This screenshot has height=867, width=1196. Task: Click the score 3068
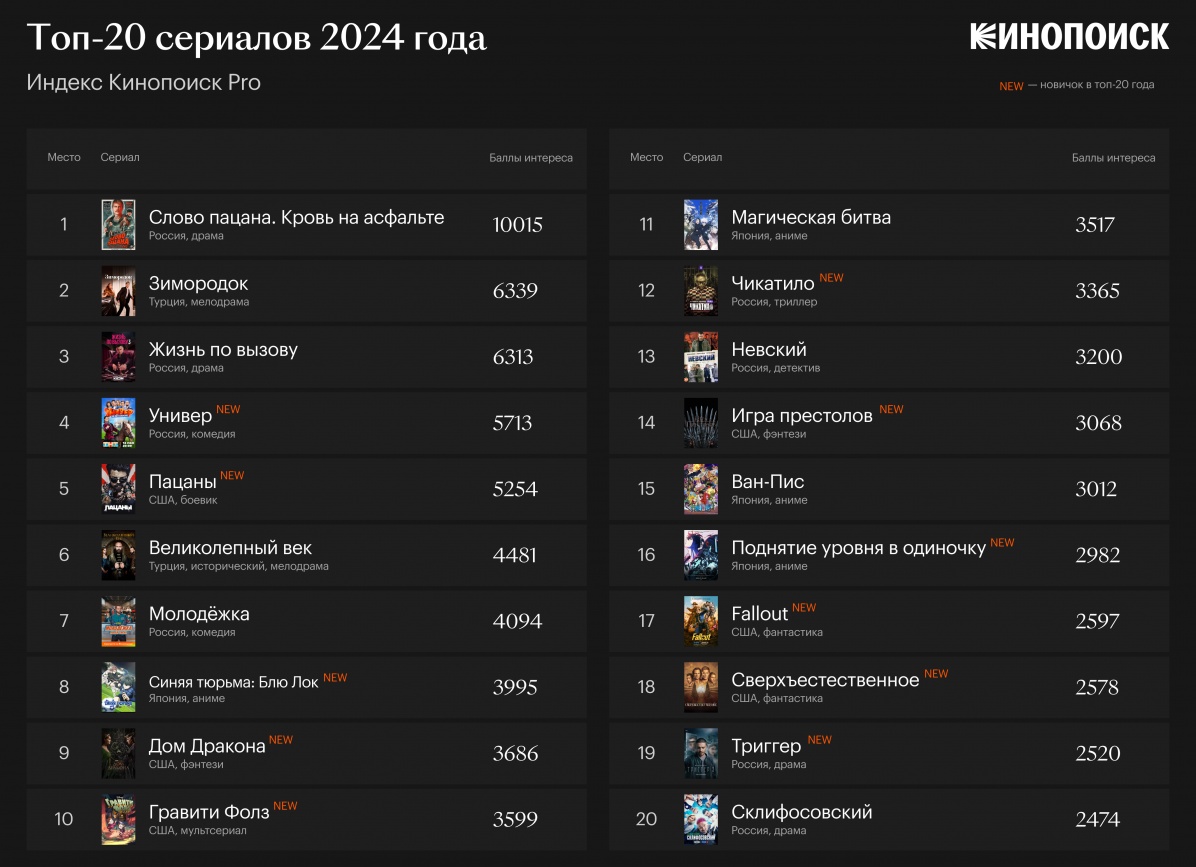pos(1098,423)
